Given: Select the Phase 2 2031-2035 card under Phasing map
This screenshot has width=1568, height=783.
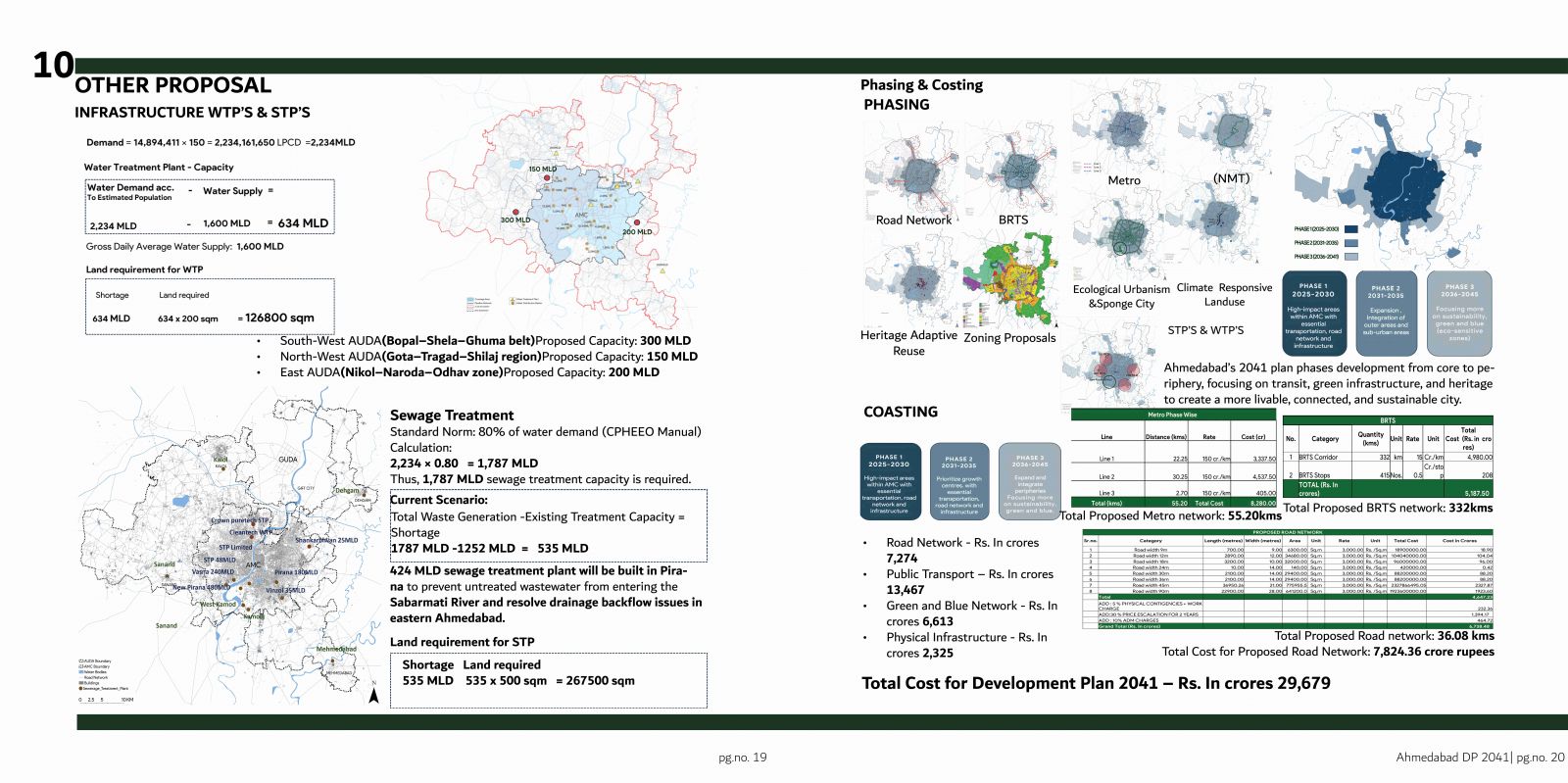Looking at the screenshot, I should [x=1386, y=314].
